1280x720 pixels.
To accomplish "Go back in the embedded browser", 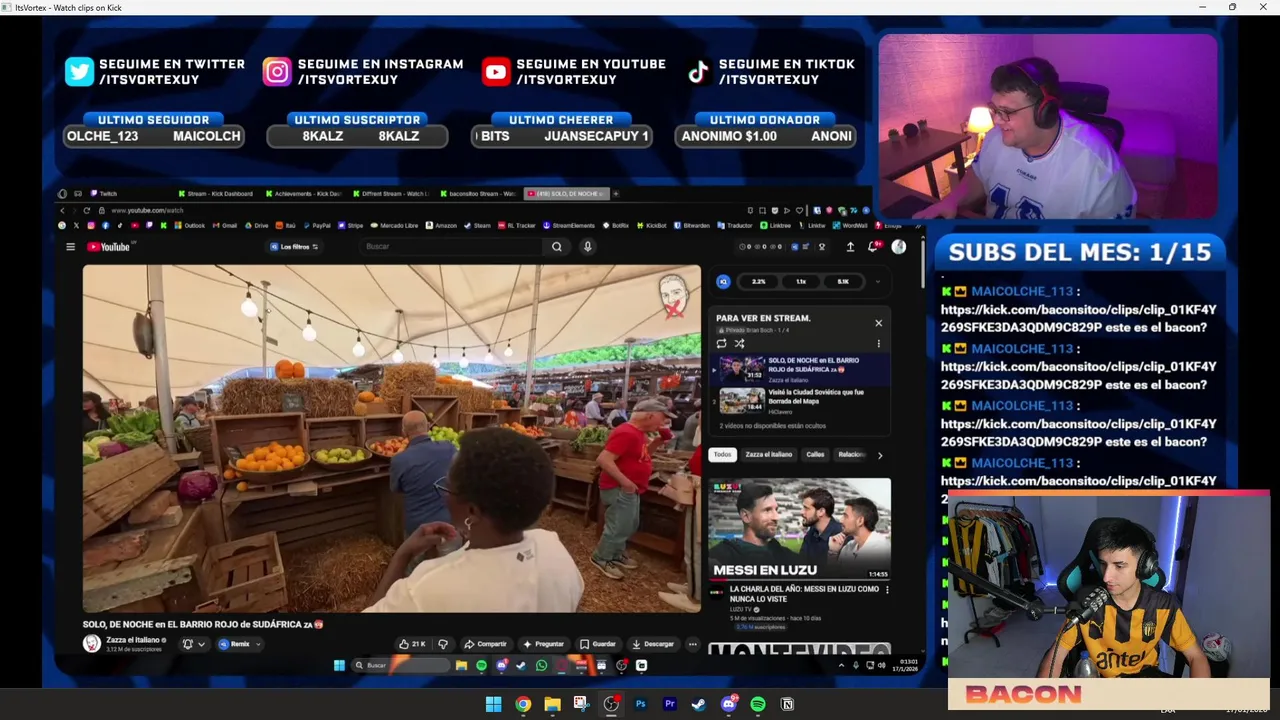I will click(62, 210).
